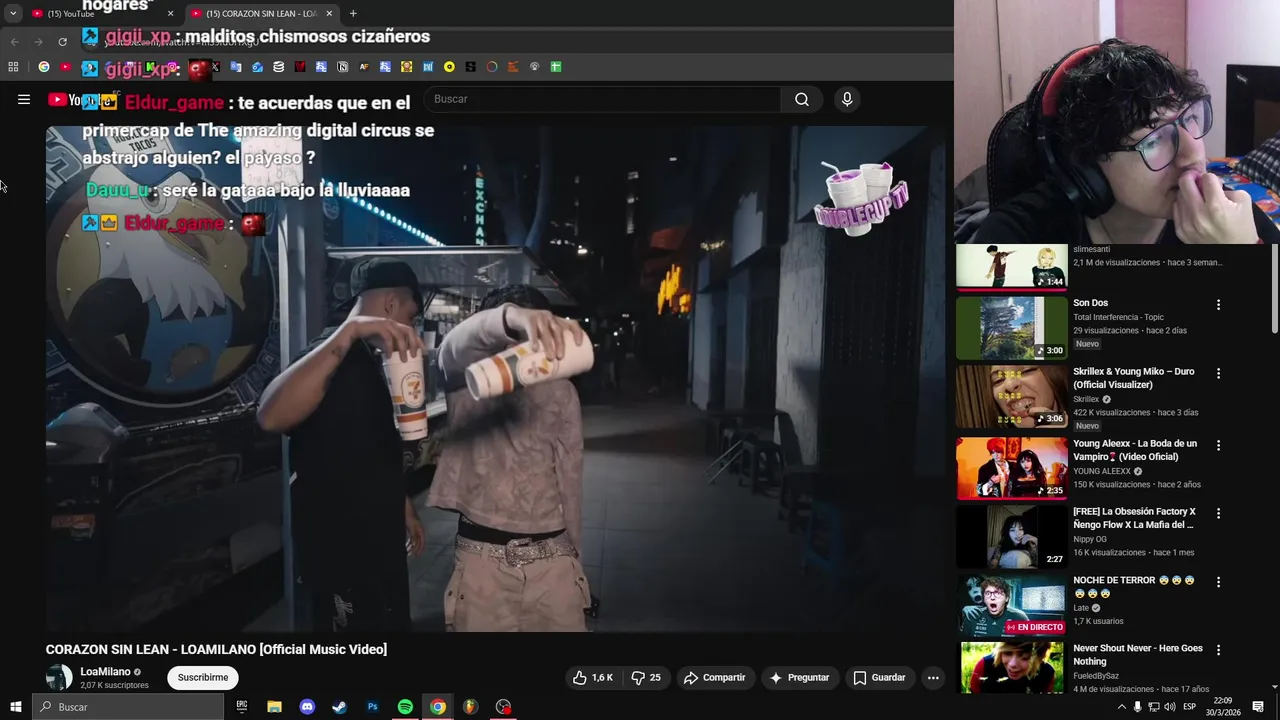
Task: Click the 'FueledBySaz' channel text
Action: point(1096,676)
